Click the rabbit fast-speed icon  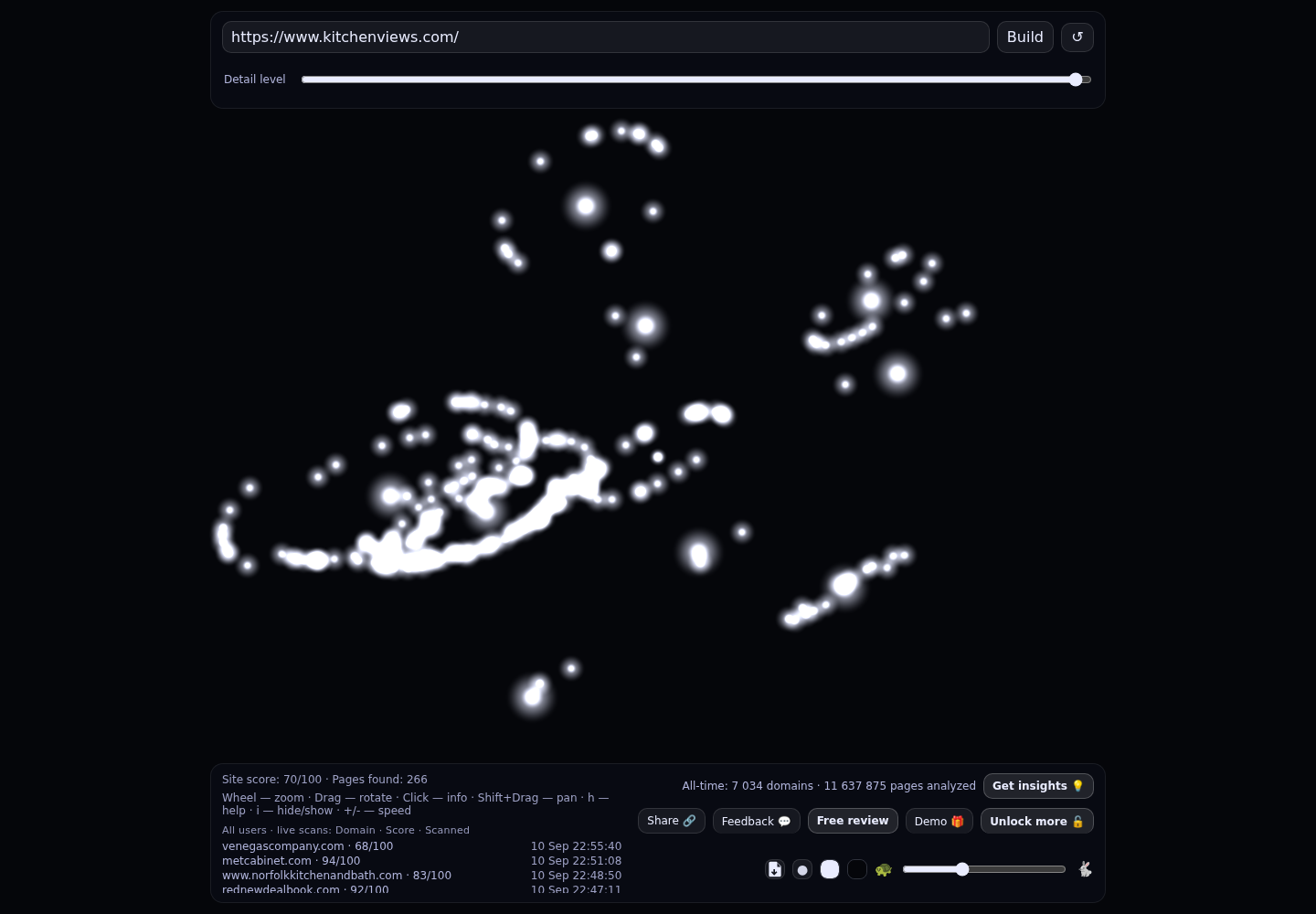point(1085,869)
